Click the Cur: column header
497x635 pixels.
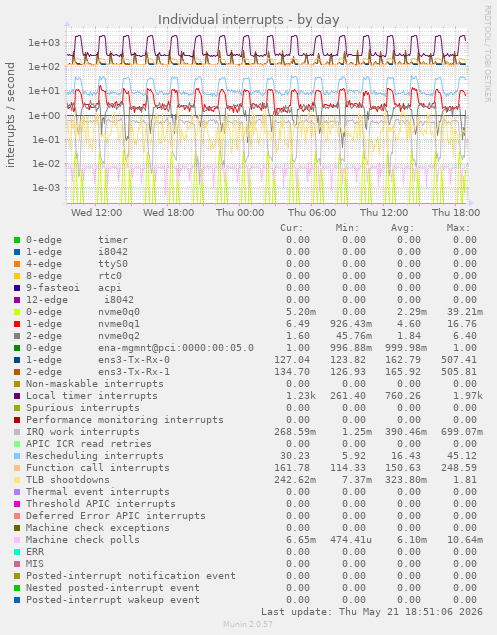coord(292,228)
